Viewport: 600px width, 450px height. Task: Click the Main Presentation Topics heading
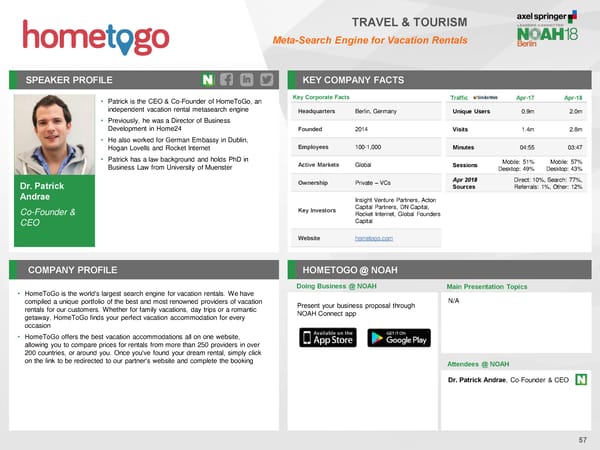point(487,287)
